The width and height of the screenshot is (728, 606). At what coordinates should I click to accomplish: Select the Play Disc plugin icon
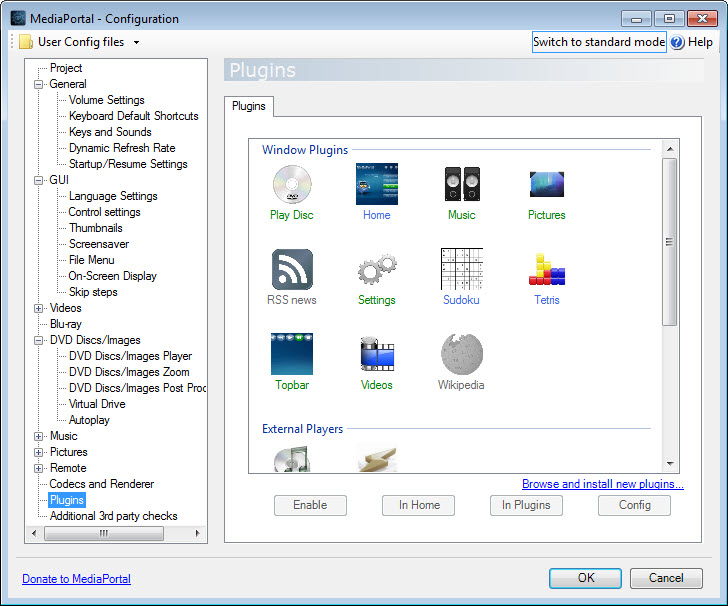(292, 184)
